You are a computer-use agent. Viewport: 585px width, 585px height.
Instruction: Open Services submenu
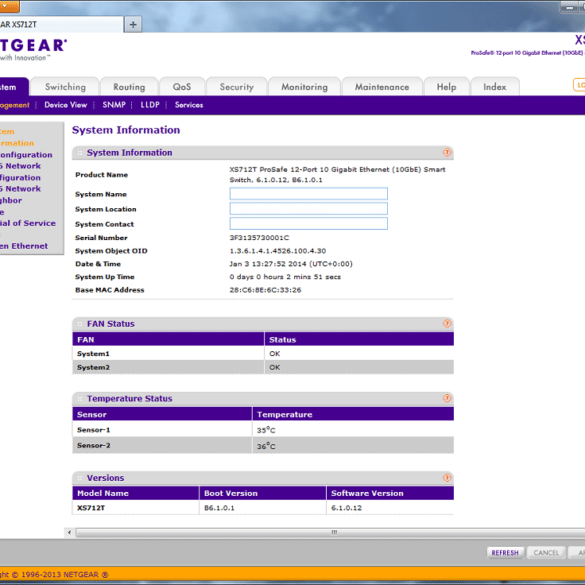(x=189, y=105)
